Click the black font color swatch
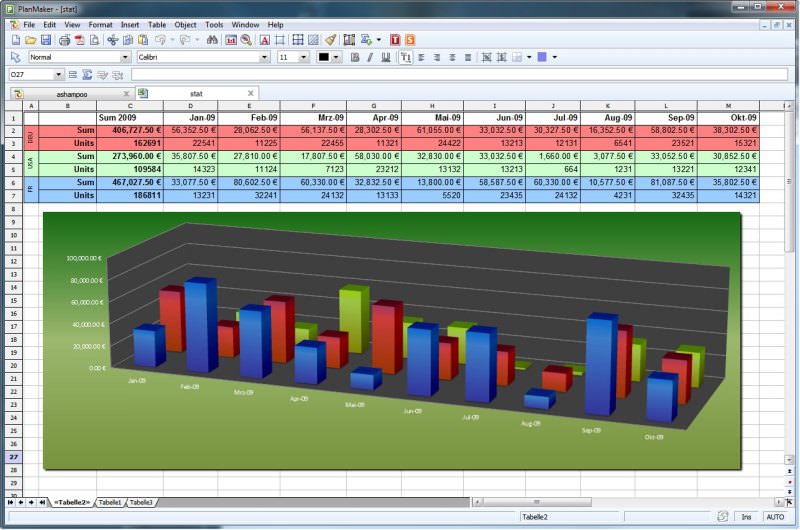800x530 pixels. (x=323, y=57)
